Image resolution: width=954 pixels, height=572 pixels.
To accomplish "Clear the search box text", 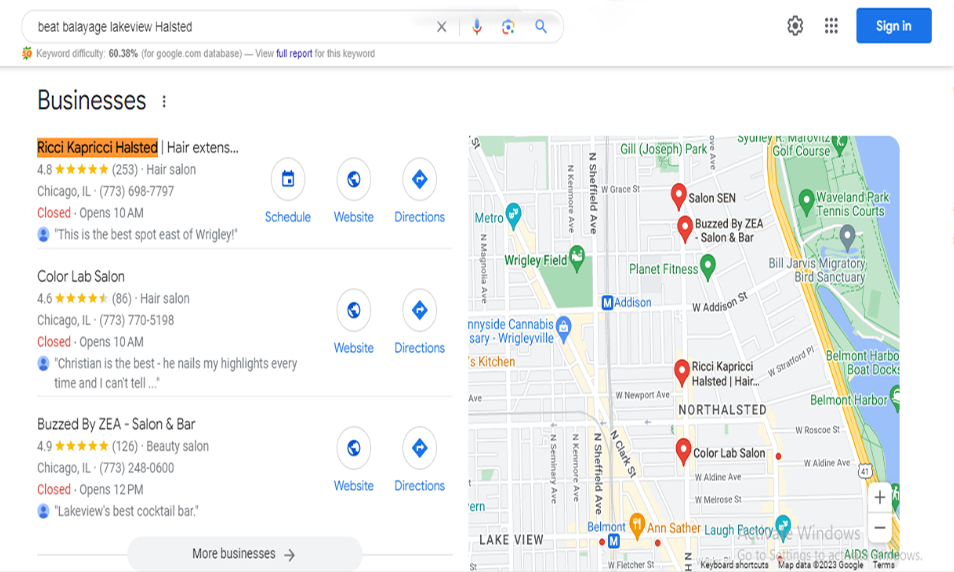I will click(x=441, y=27).
